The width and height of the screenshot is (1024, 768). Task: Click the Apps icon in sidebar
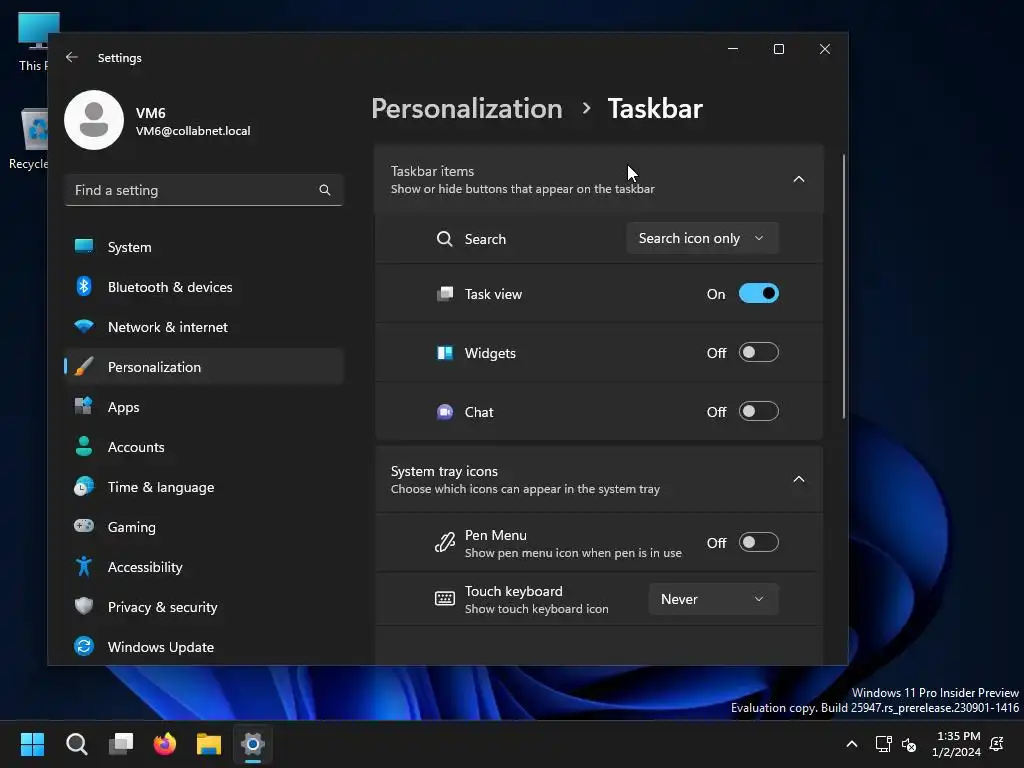click(84, 406)
